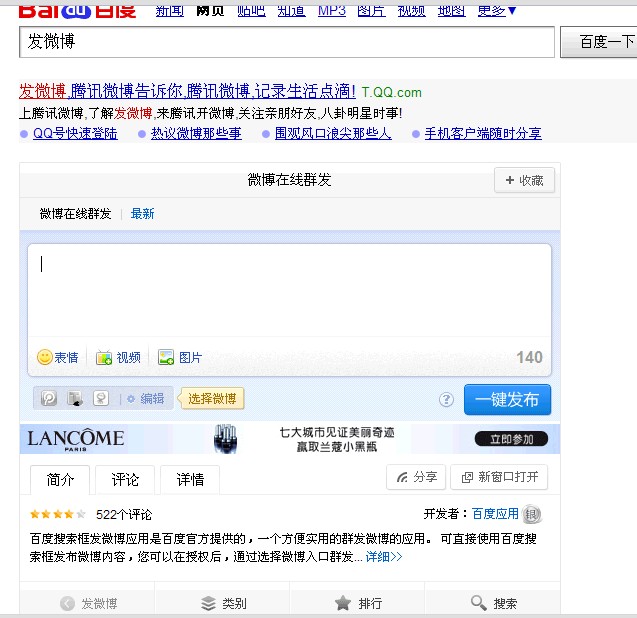
Task: Open the 视频 navigation link at top
Action: [412, 11]
